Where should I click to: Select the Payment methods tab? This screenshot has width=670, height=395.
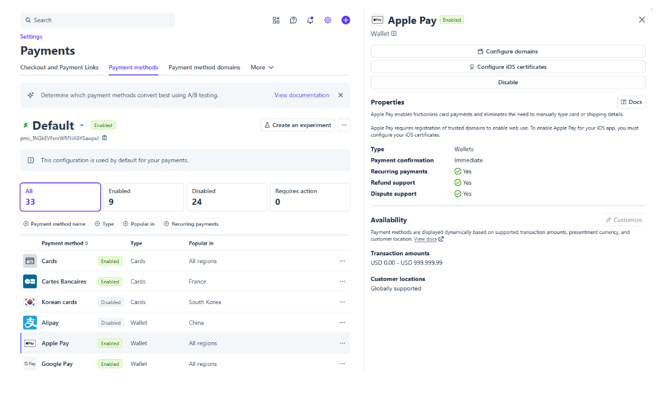133,67
